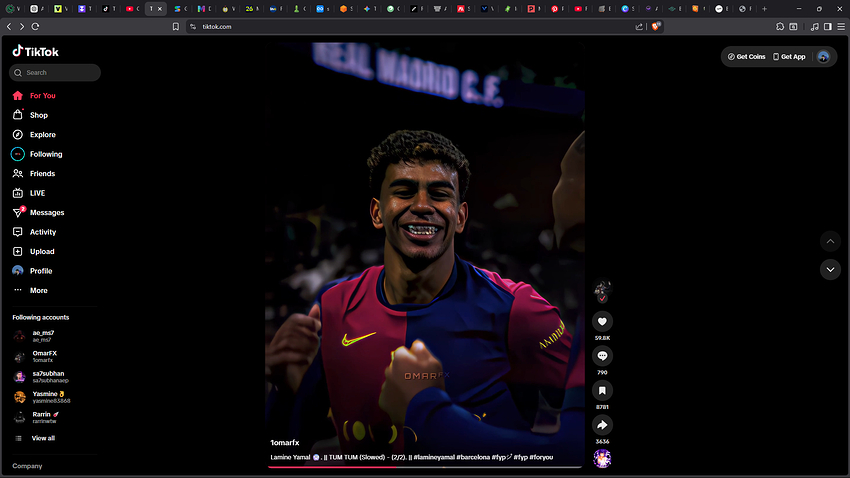The width and height of the screenshot is (850, 478).
Task: Save video with bookmark icon
Action: (x=602, y=391)
